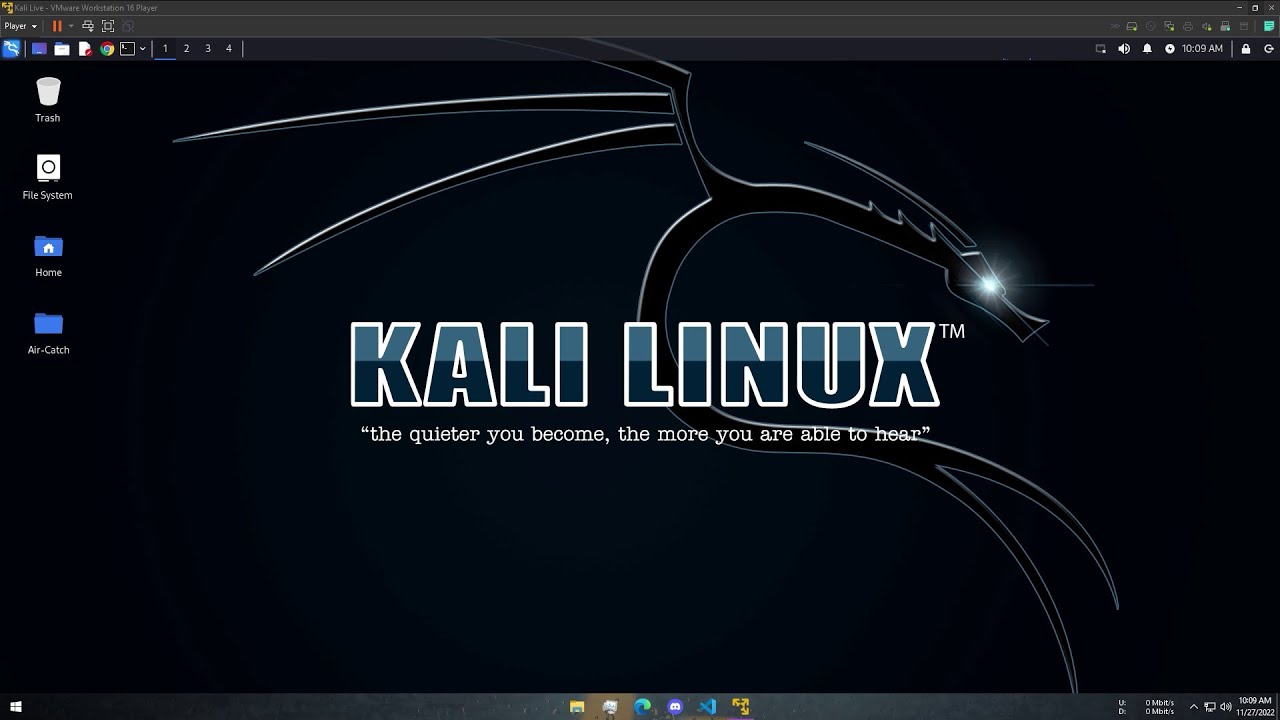Lock the Kali screen via padlock
The image size is (1280, 720).
pos(1246,48)
